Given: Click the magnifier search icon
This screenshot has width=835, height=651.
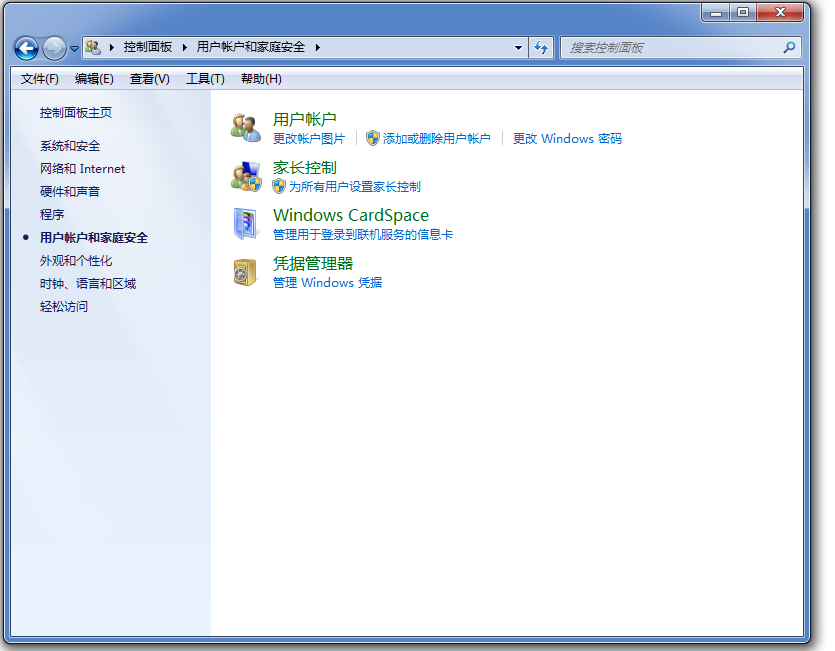Looking at the screenshot, I should click(789, 47).
